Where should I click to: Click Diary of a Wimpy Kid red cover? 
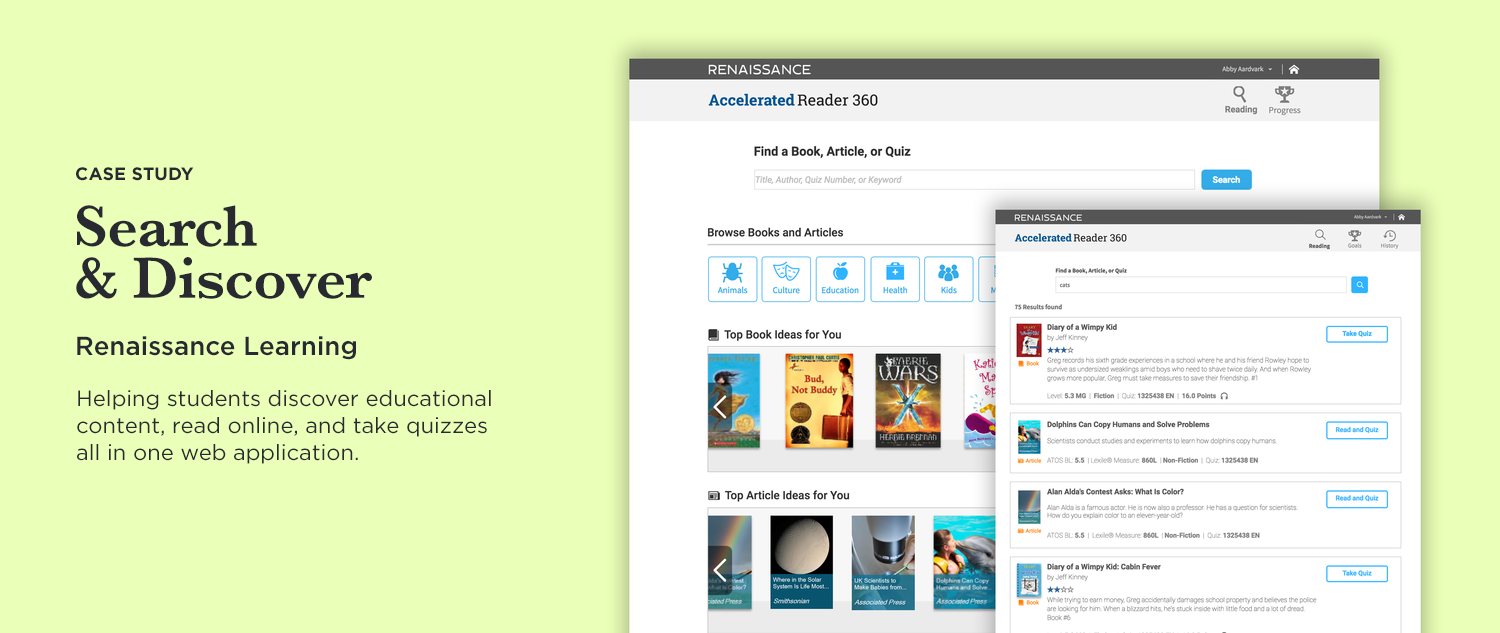[x=1029, y=340]
